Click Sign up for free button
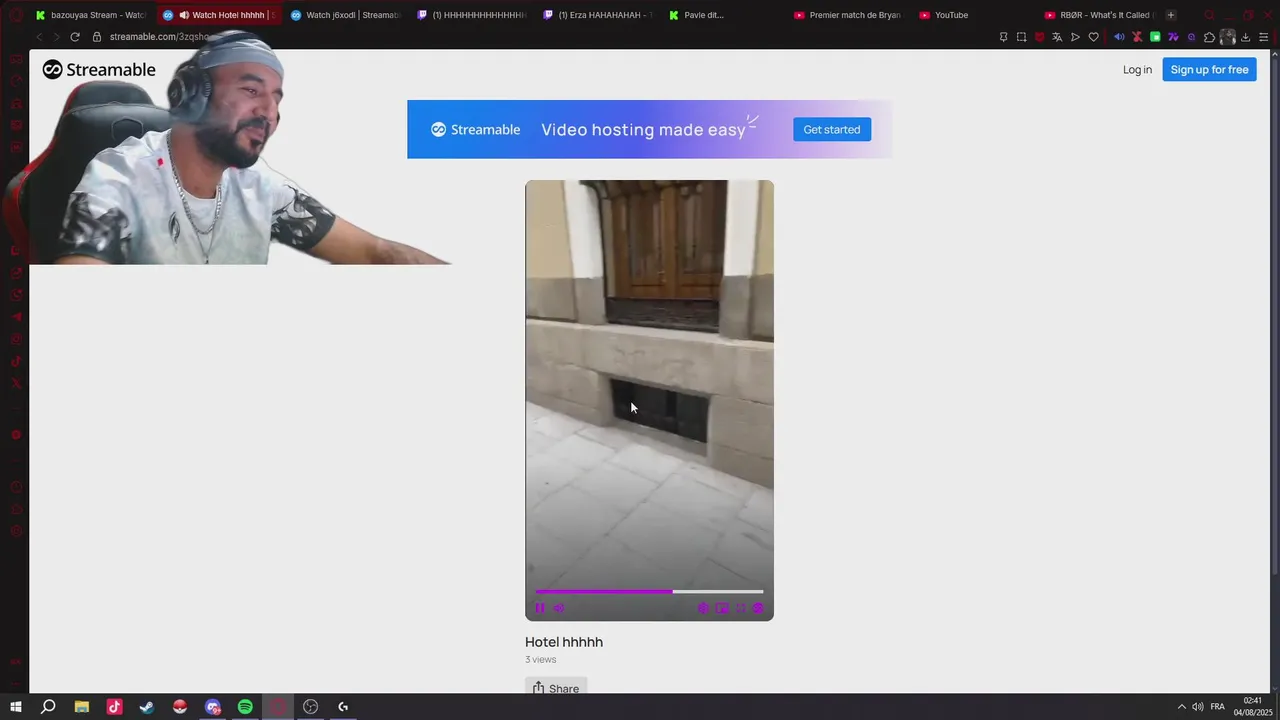This screenshot has width=1280, height=720. (1209, 69)
